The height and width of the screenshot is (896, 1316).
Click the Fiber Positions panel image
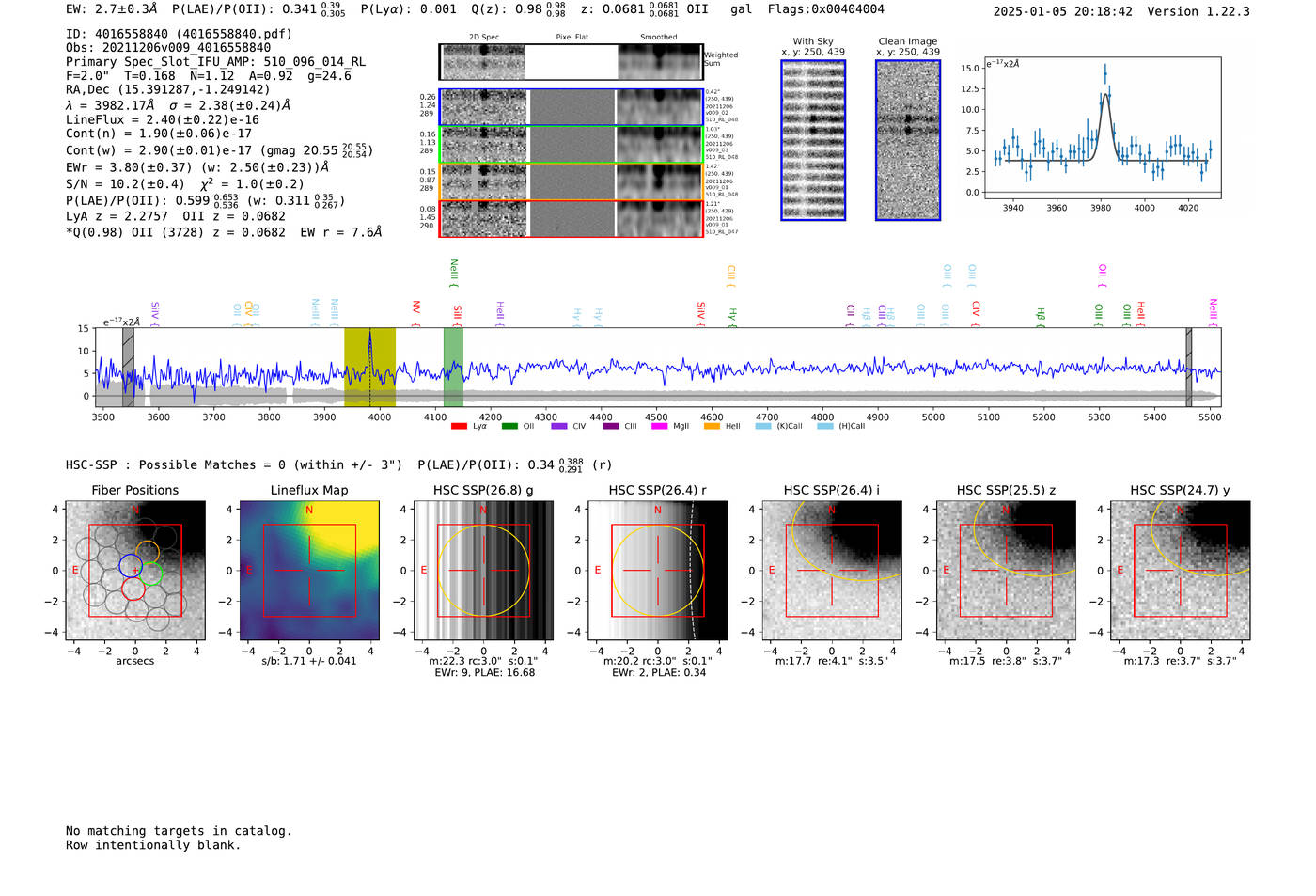coord(135,570)
